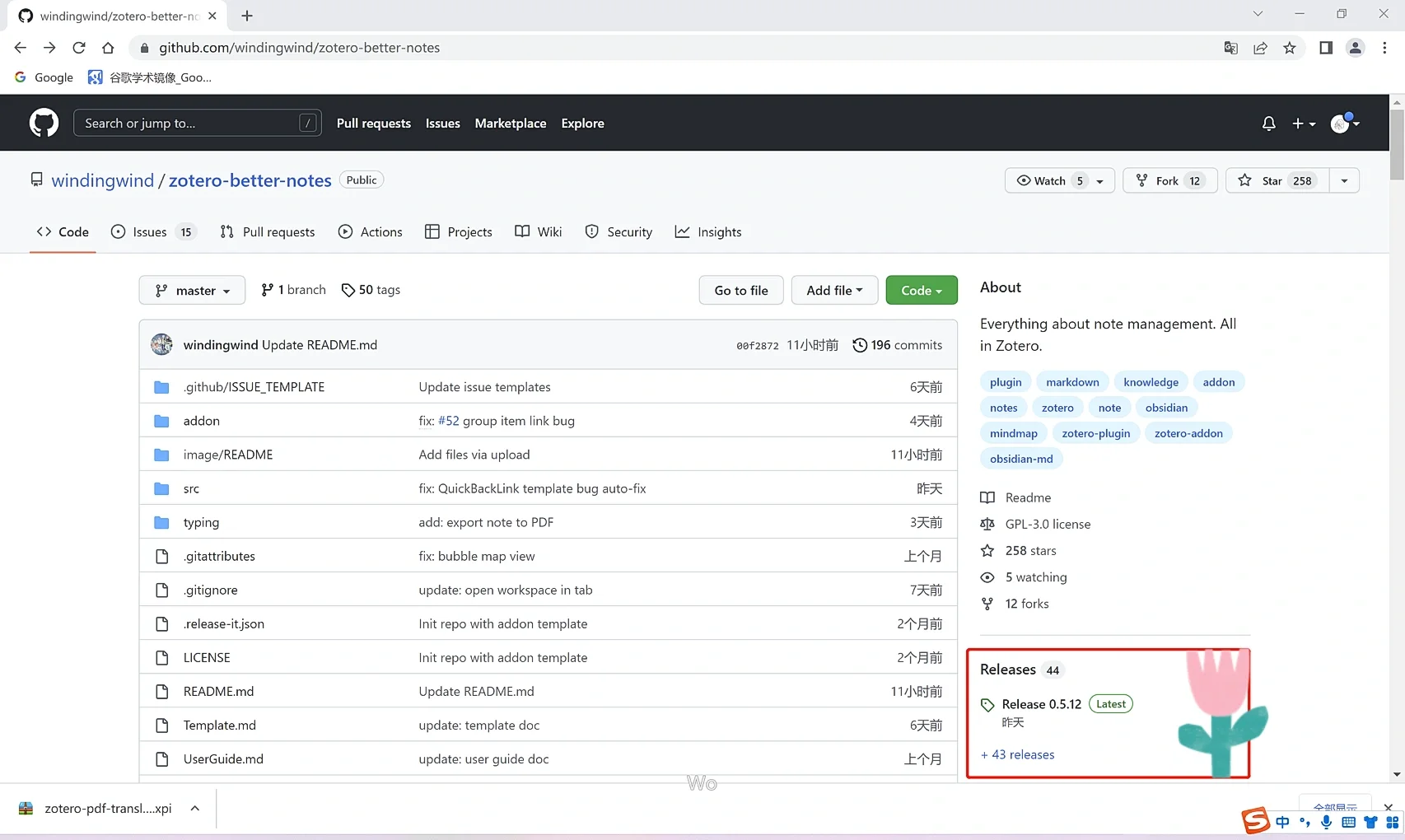Open the plus create-new menu

(1303, 124)
